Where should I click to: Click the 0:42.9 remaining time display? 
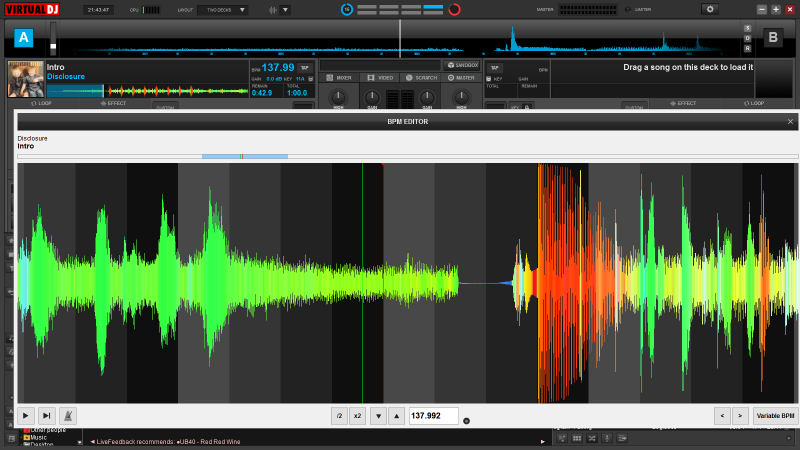click(262, 93)
